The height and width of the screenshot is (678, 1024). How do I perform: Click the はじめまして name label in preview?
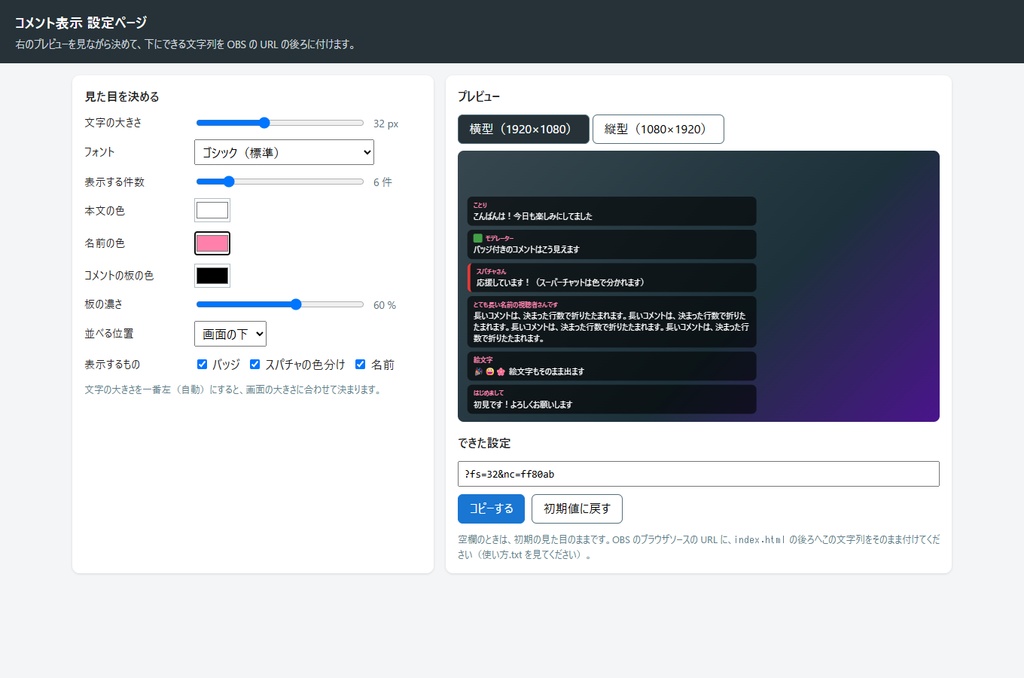[488, 393]
